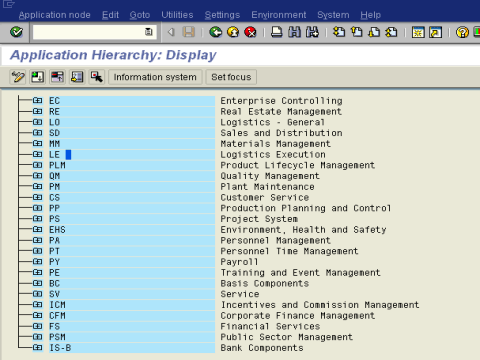Click the Select subtree cursor icon
This screenshot has height=360, width=480.
[x=97, y=77]
